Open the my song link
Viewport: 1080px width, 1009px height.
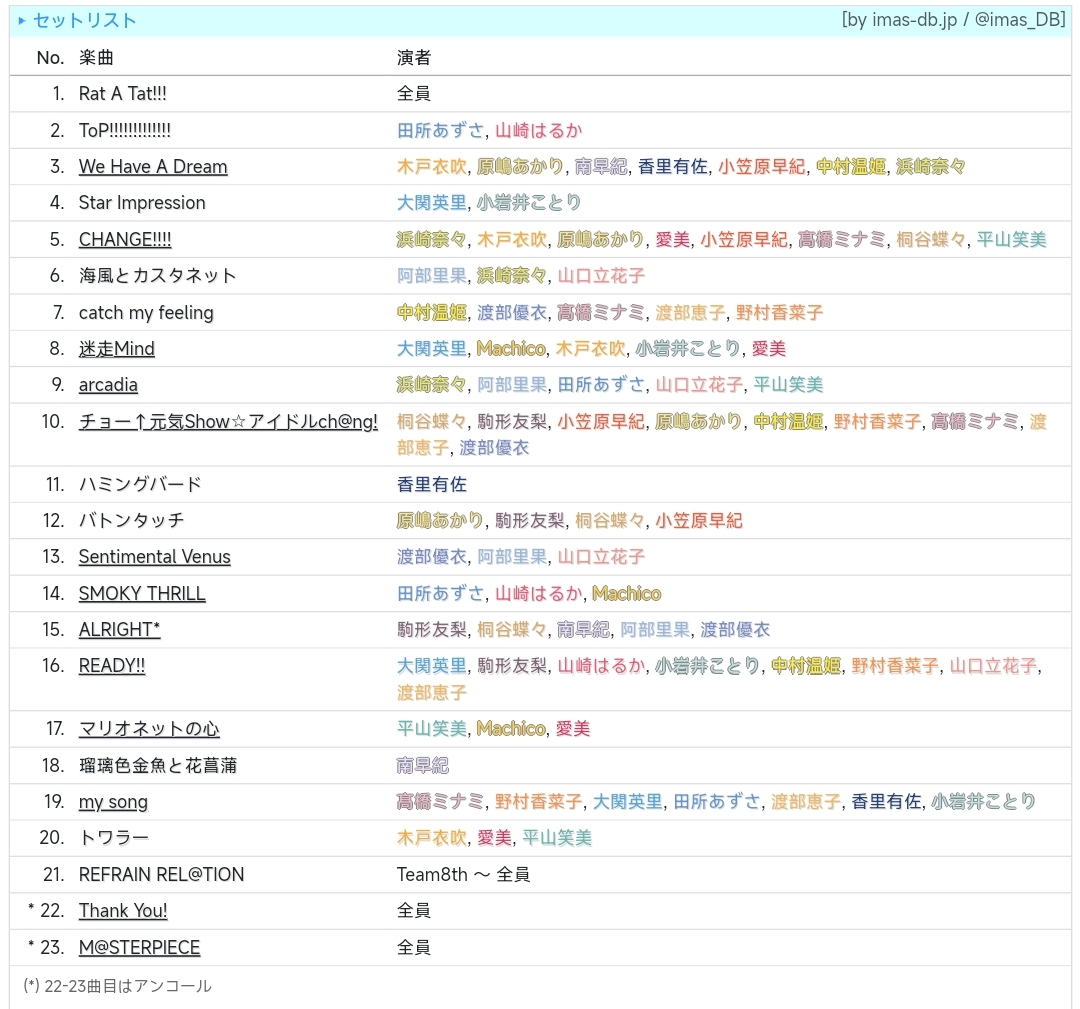point(113,802)
